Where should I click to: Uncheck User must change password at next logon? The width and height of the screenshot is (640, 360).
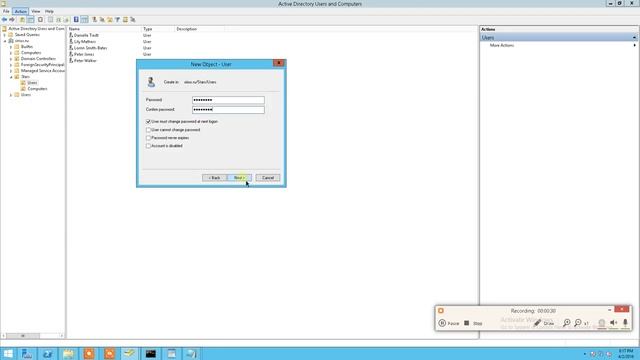(x=148, y=122)
